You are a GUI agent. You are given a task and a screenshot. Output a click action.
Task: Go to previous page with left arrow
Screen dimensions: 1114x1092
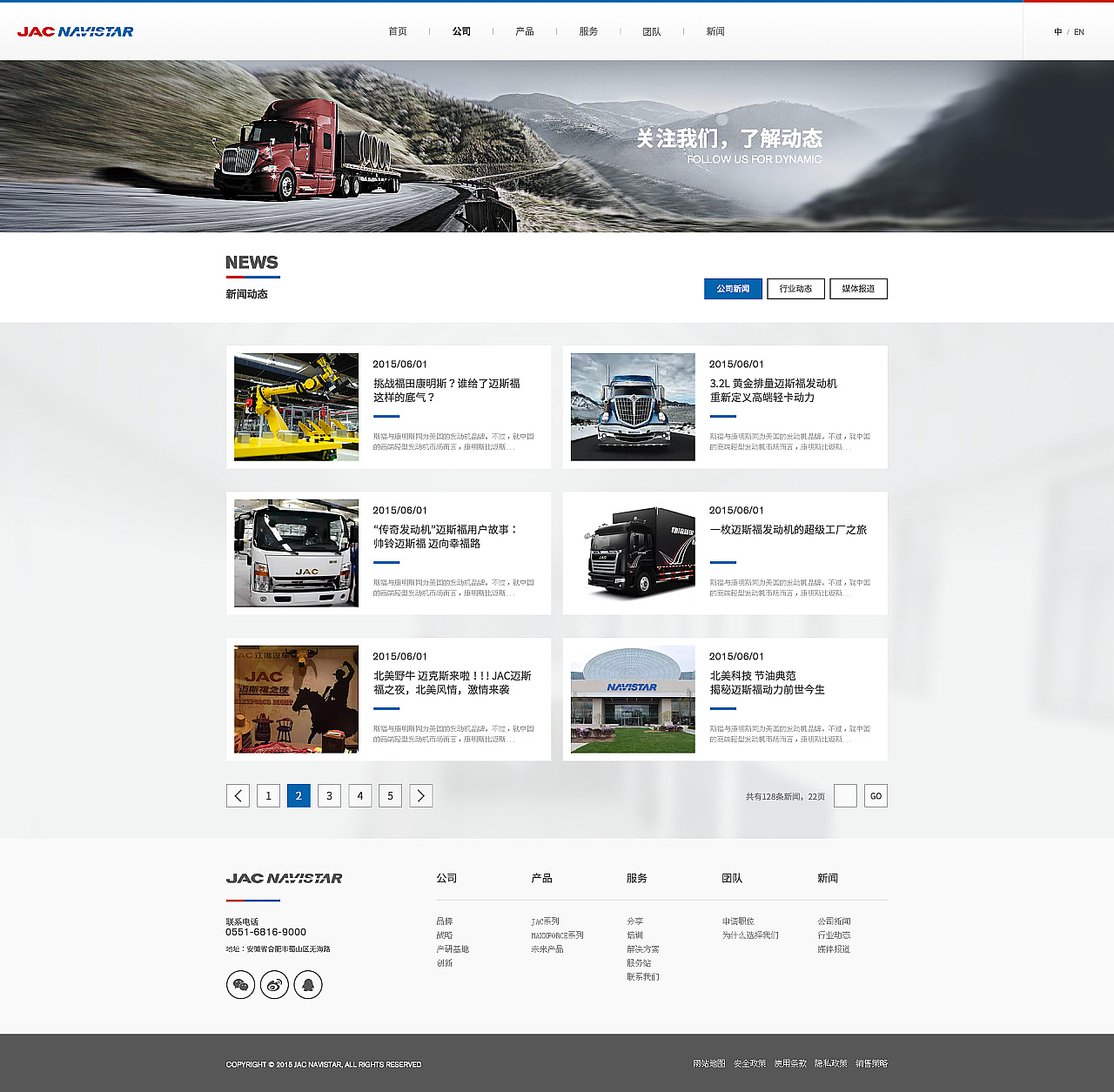[238, 796]
